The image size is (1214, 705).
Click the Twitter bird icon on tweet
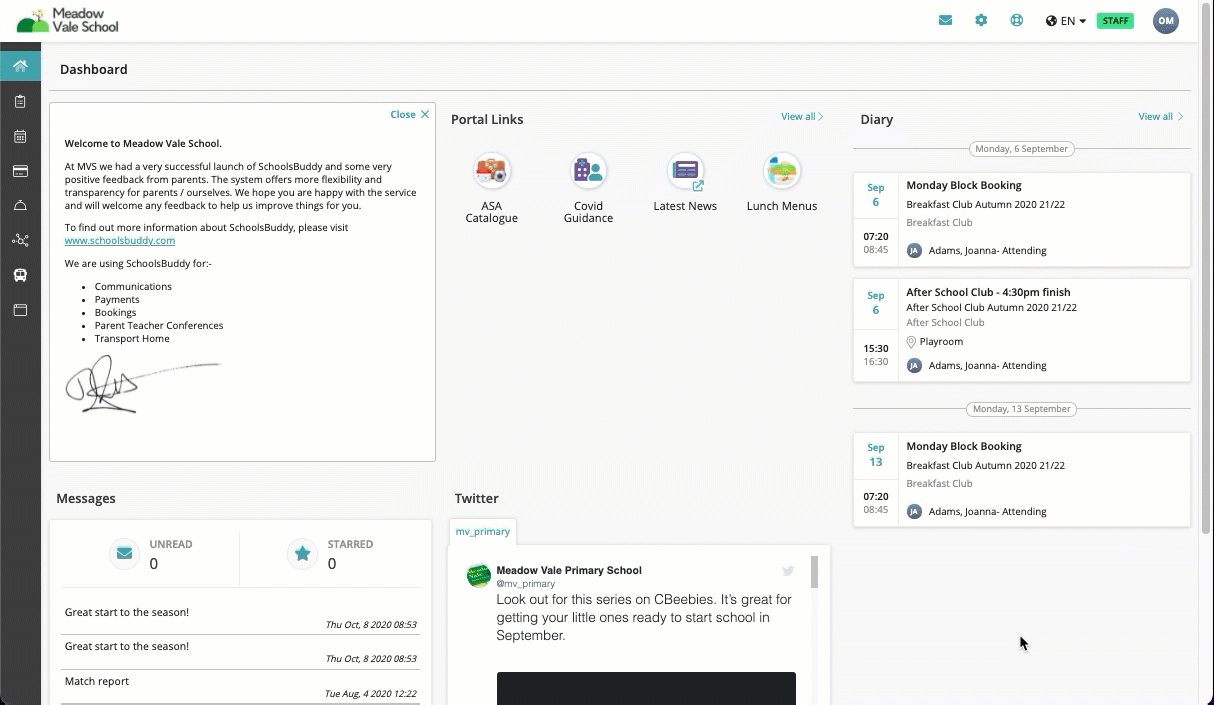pyautogui.click(x=788, y=571)
